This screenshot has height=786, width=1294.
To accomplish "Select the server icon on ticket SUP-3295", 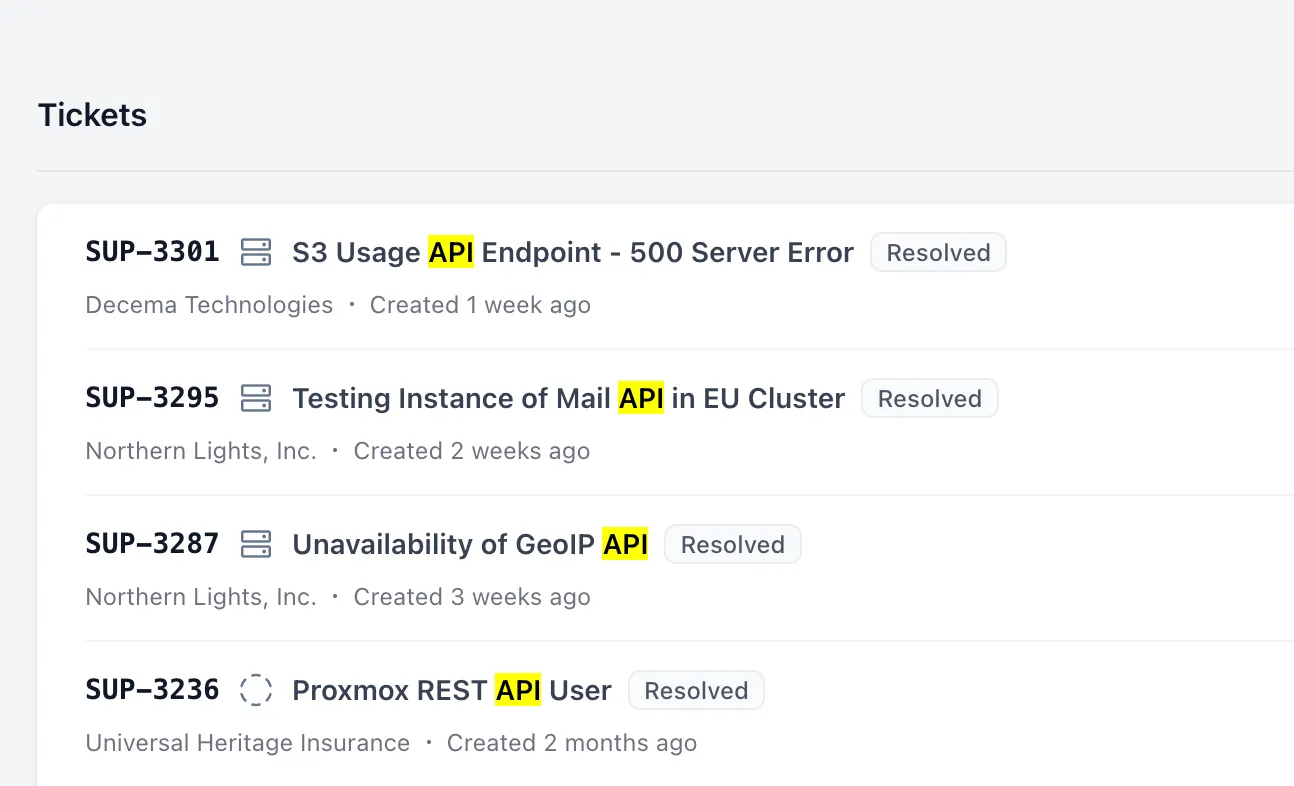I will click(256, 398).
